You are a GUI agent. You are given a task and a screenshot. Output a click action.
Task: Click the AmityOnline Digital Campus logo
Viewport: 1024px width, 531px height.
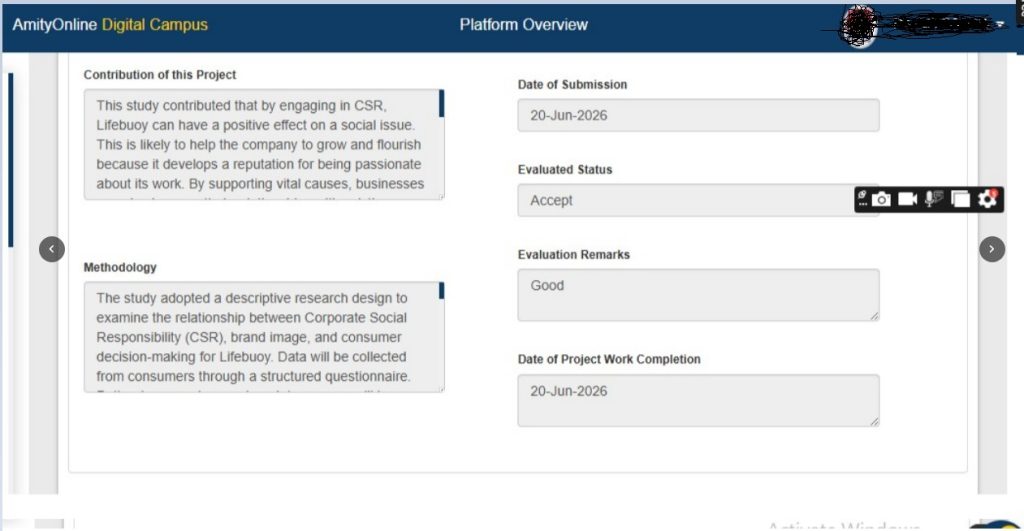coord(110,25)
